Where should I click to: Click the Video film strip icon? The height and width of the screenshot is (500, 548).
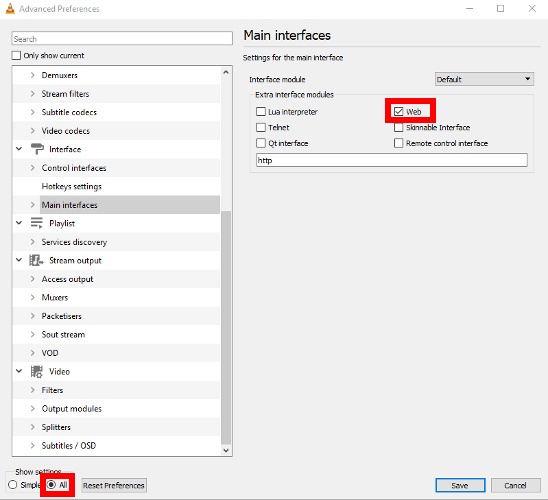(36, 371)
